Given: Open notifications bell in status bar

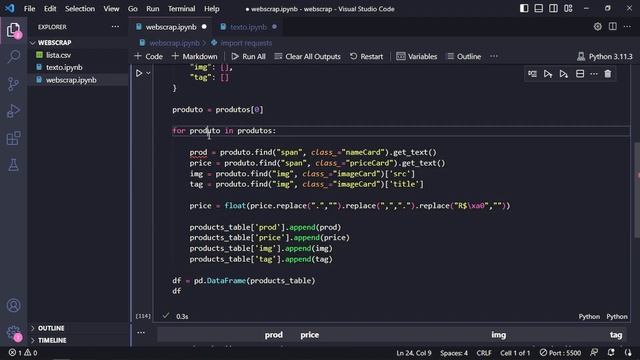Looking at the screenshot, I should [x=611, y=353].
